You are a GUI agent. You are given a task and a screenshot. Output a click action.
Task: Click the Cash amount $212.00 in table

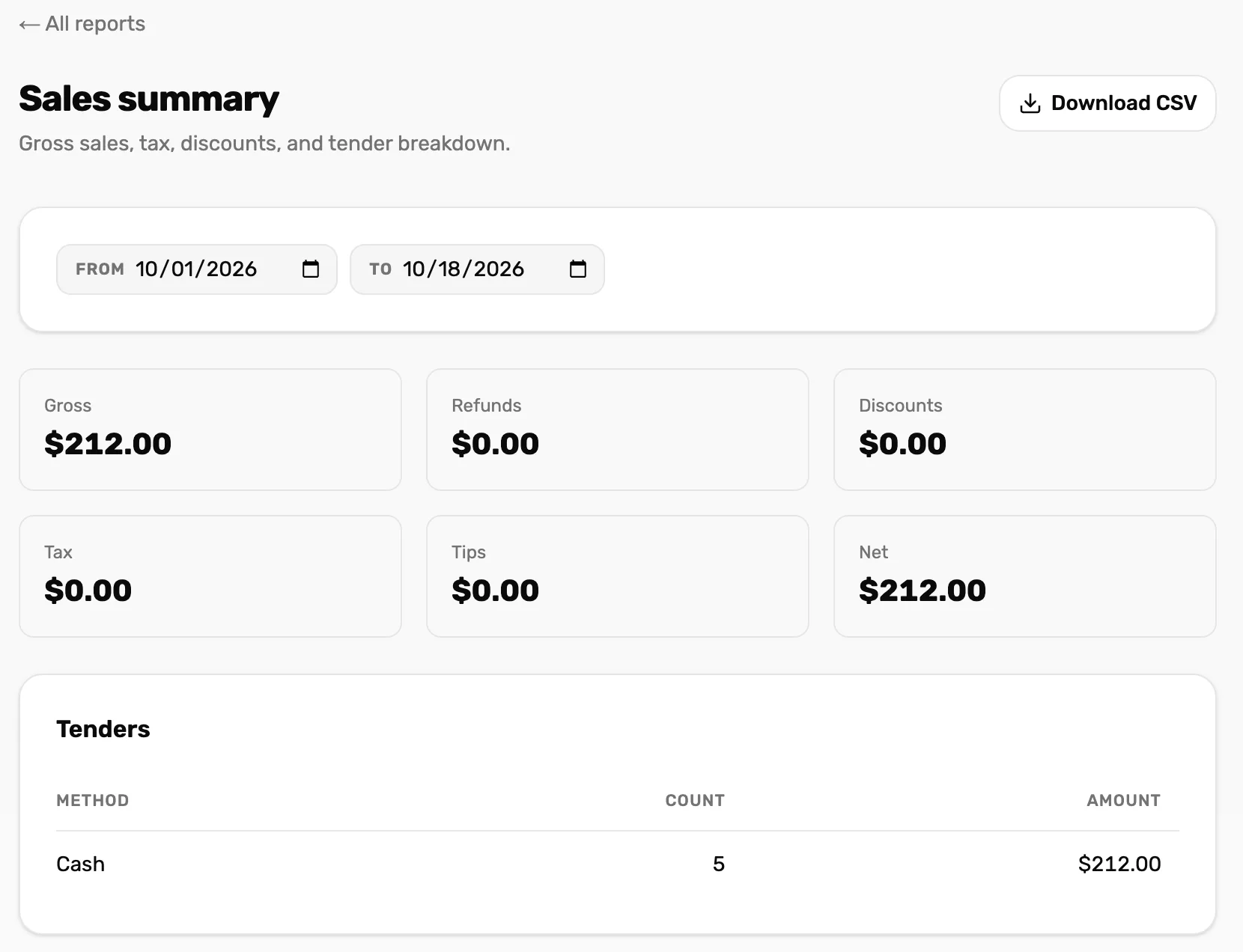1119,864
